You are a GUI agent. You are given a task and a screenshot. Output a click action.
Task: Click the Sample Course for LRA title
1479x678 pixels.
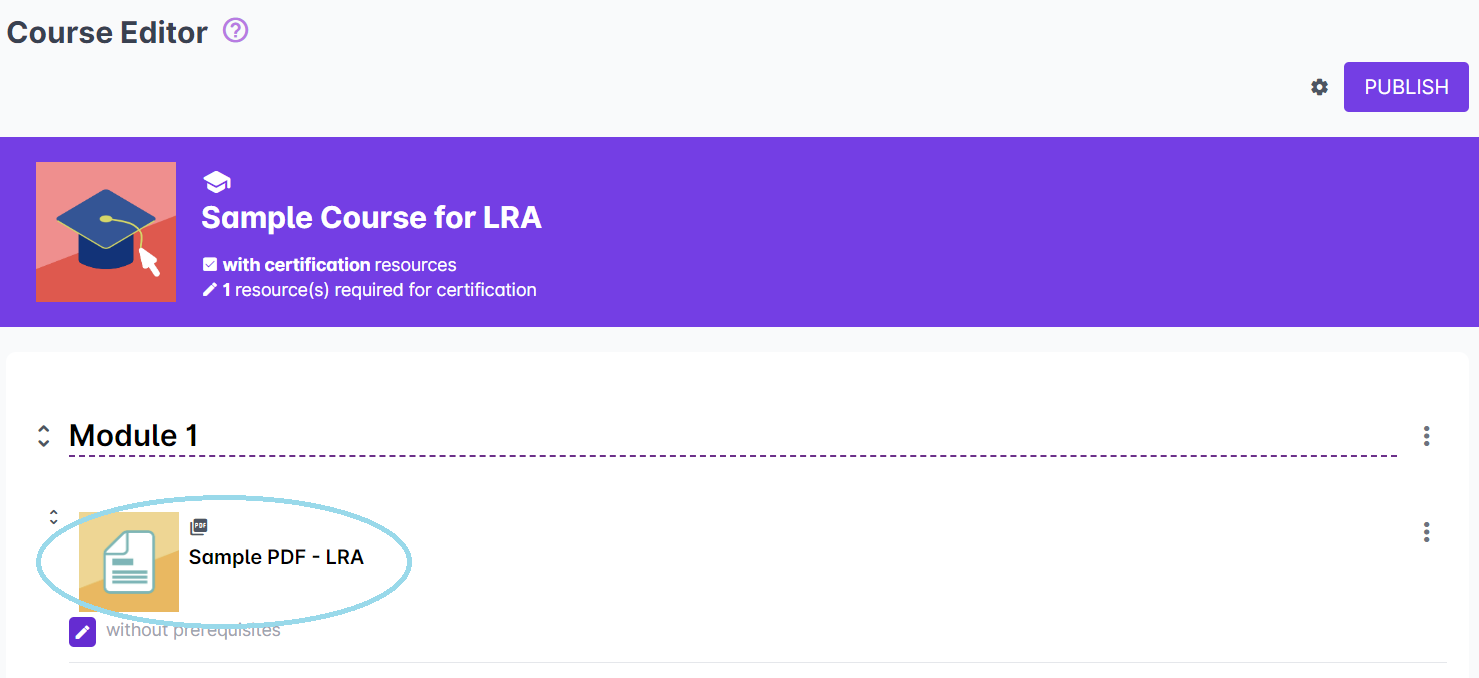(371, 217)
